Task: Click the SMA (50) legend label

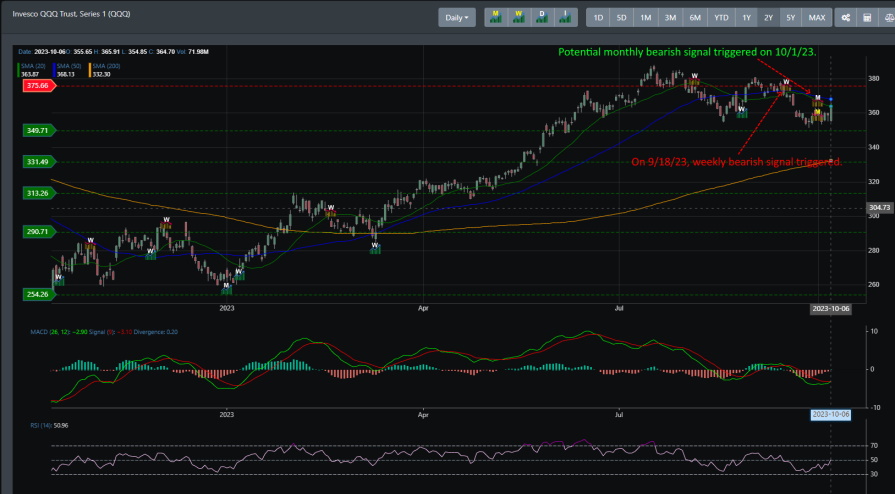Action: click(x=70, y=66)
